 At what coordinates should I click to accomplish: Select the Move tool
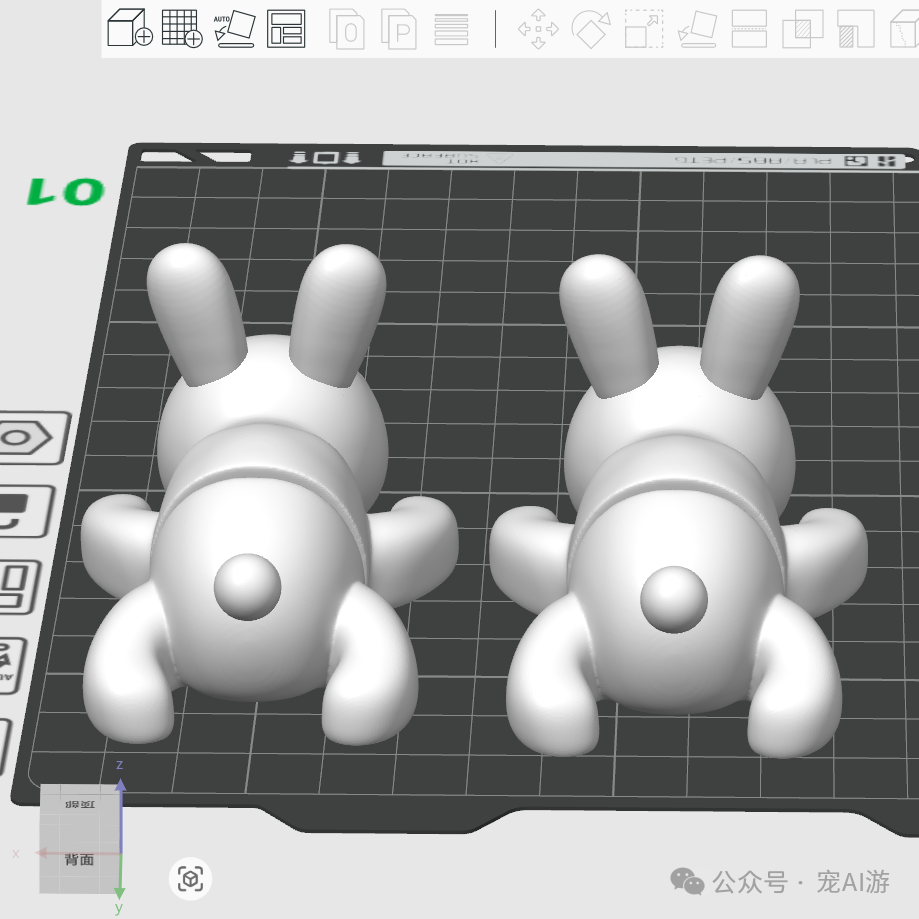(x=540, y=30)
